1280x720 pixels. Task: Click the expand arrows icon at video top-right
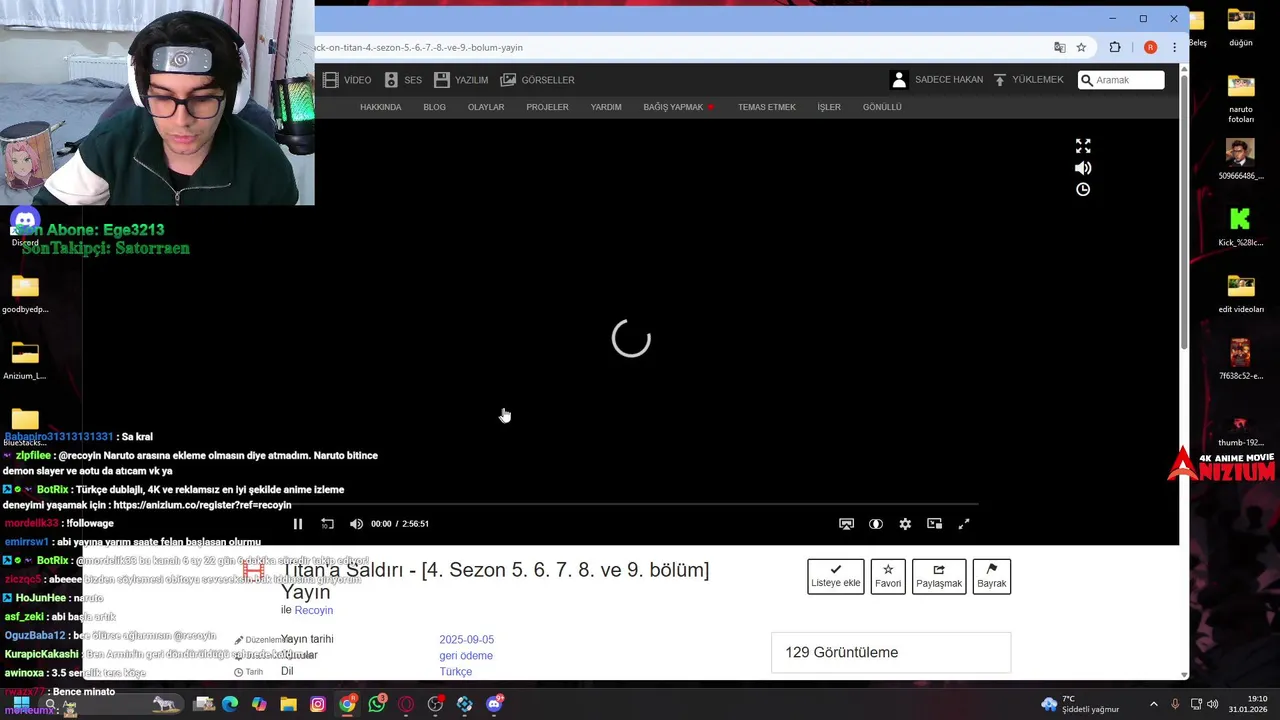coord(1083,146)
